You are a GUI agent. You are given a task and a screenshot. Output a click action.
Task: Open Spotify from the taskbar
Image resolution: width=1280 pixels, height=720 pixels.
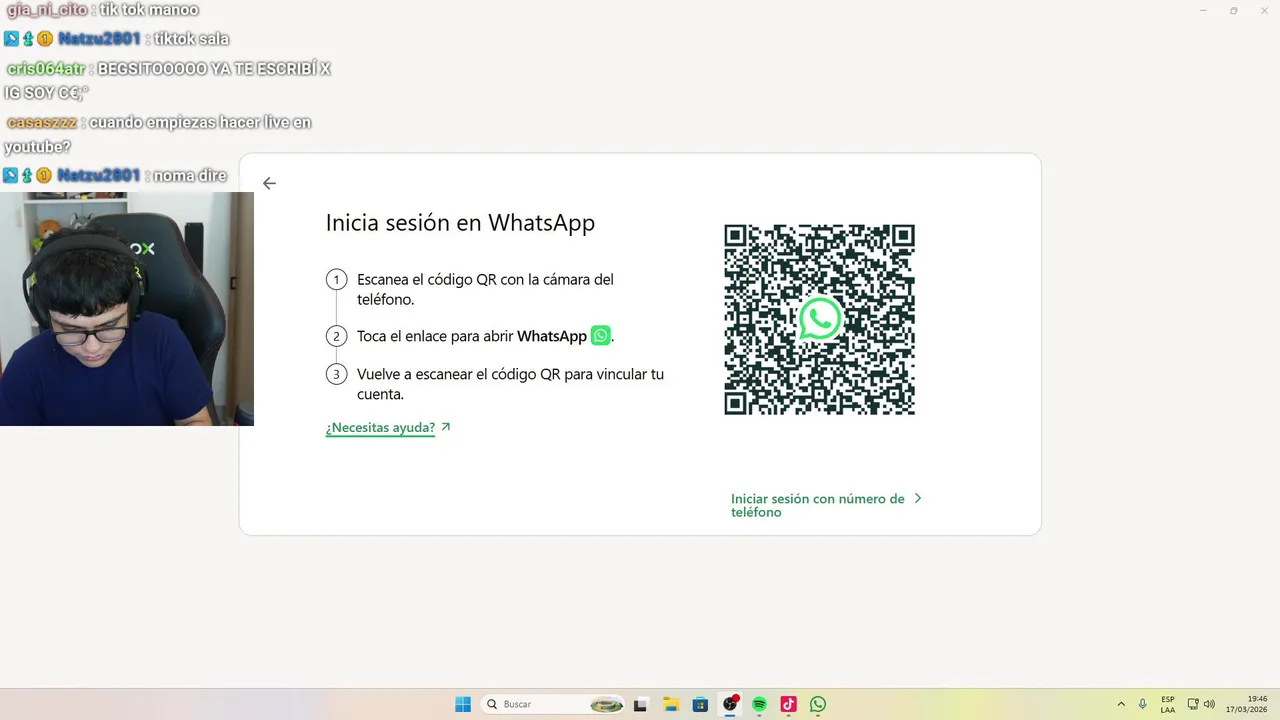(759, 704)
